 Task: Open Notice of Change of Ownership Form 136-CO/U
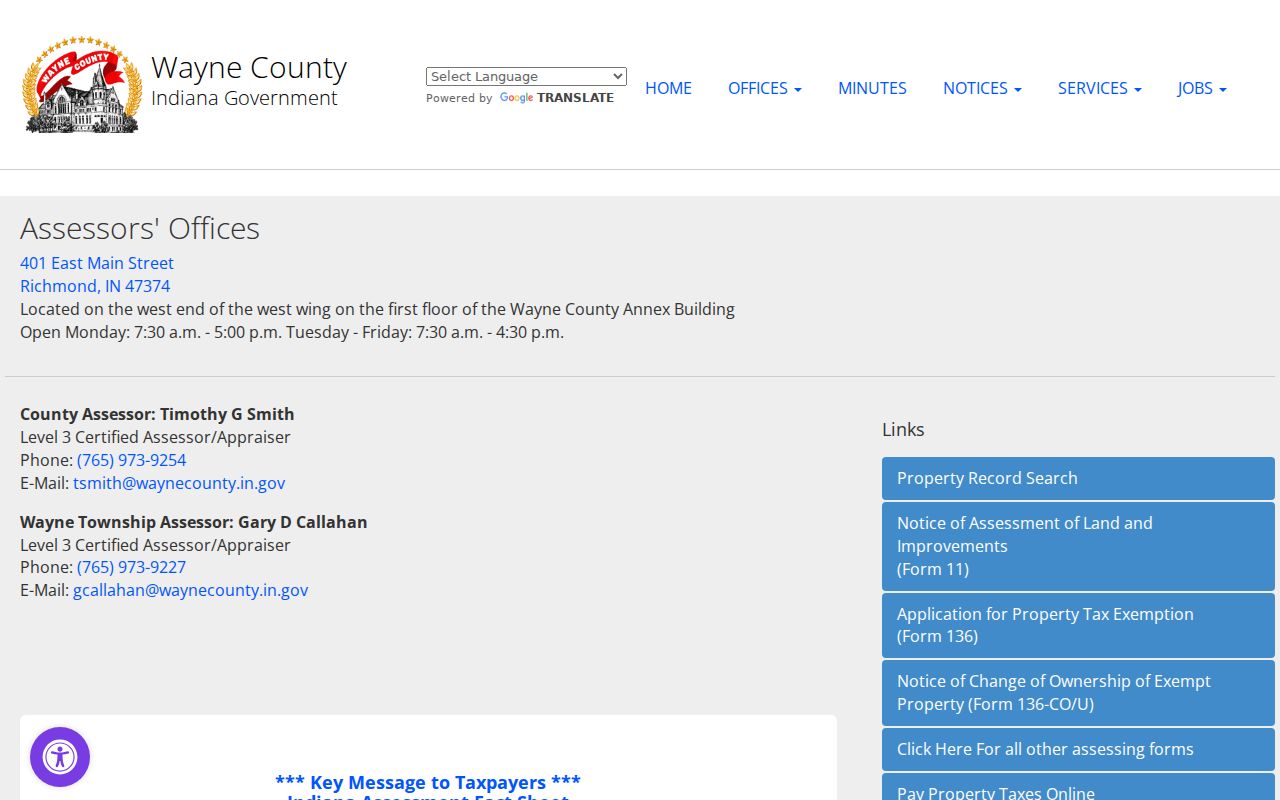pyautogui.click(x=1078, y=693)
